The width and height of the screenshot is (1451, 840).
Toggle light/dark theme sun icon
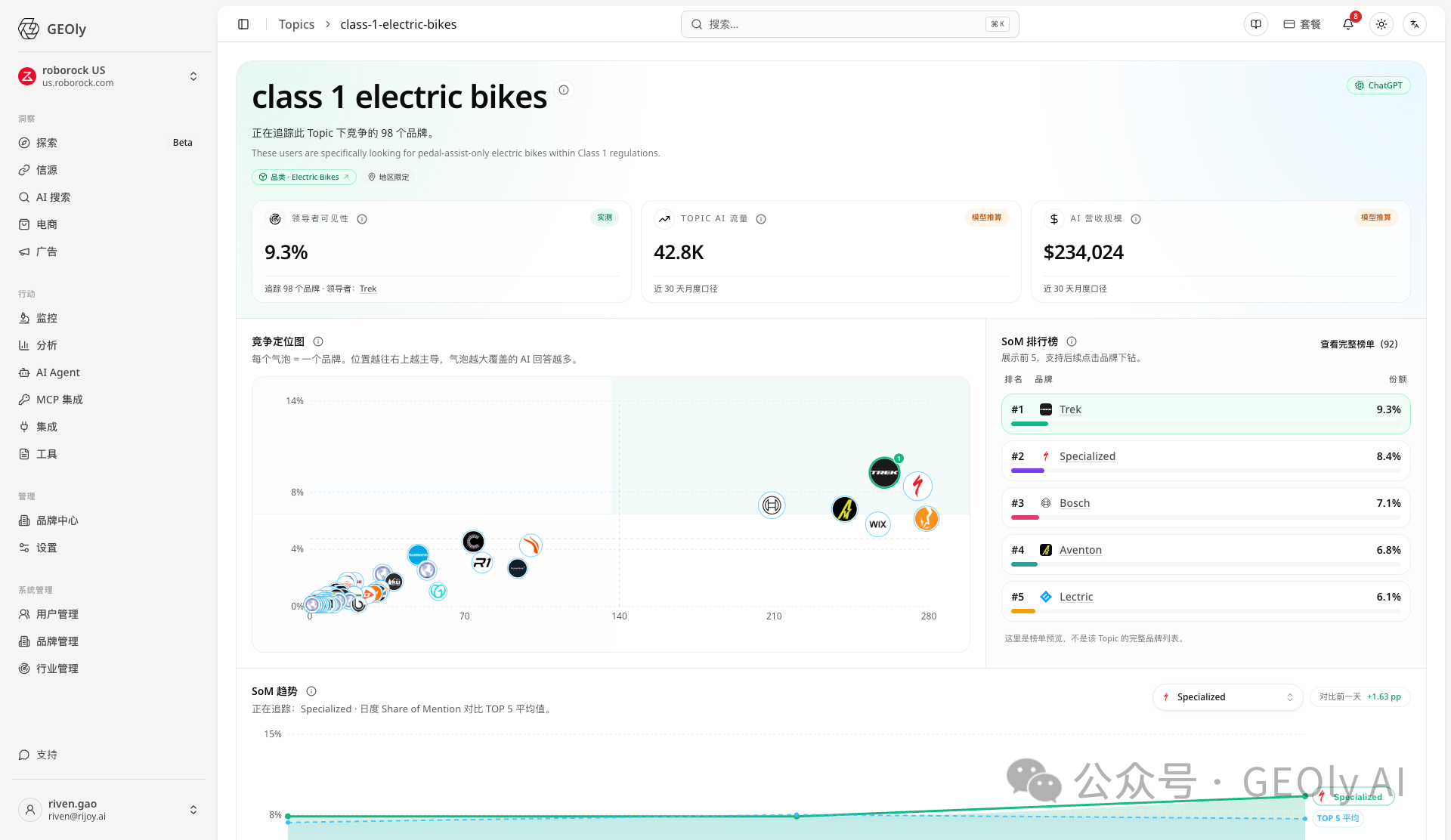[1381, 24]
